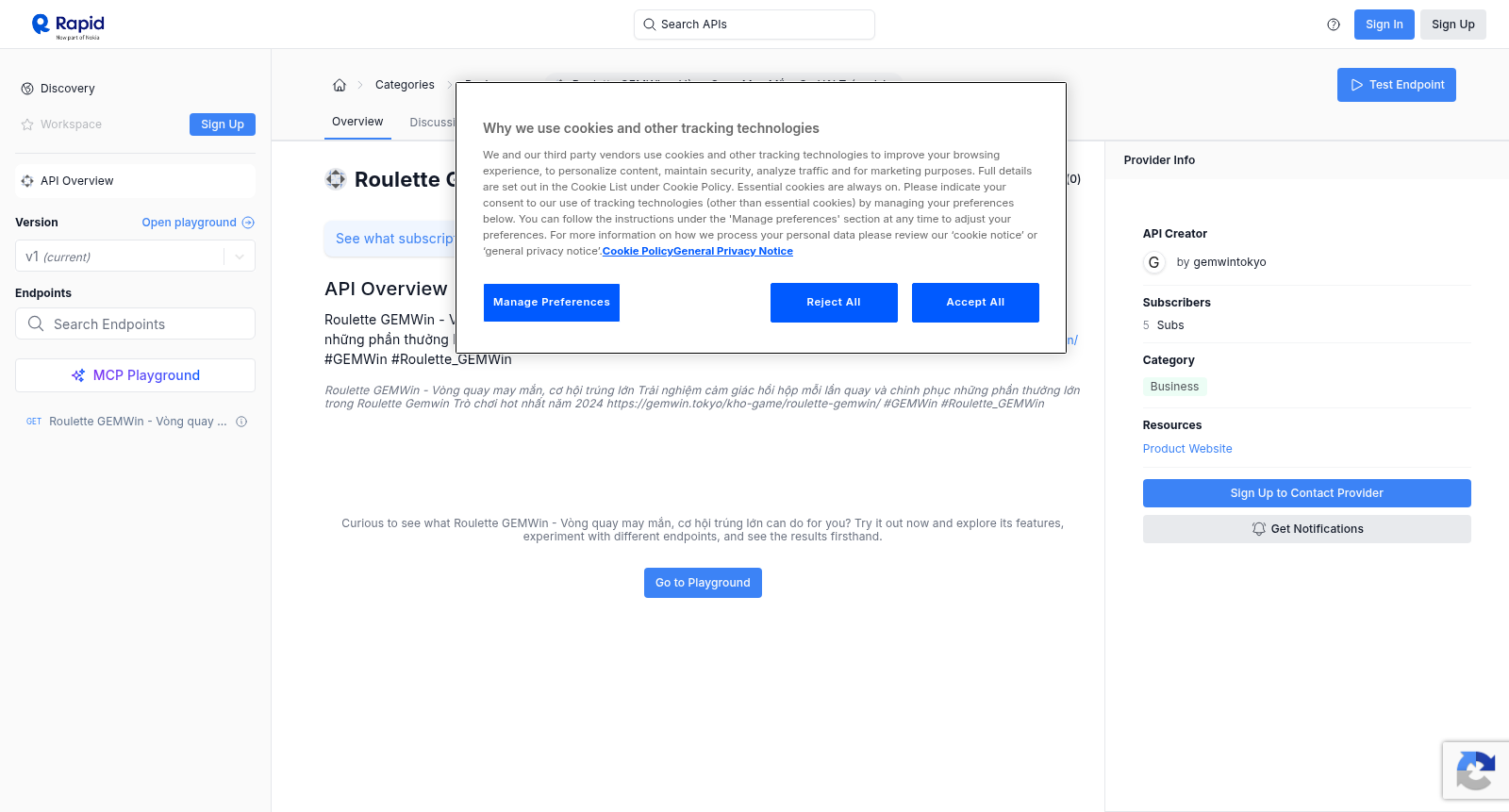Click the gemwintokyo G avatar
Image resolution: width=1509 pixels, height=812 pixels.
1153,262
